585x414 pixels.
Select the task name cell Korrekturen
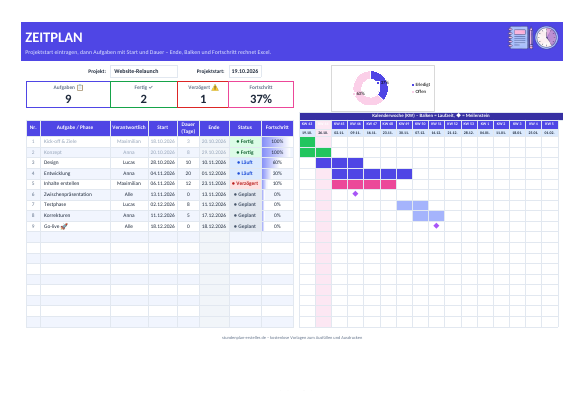coord(75,215)
